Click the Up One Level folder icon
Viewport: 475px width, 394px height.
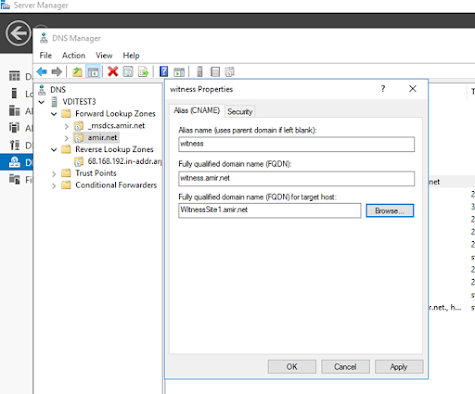tap(77, 72)
